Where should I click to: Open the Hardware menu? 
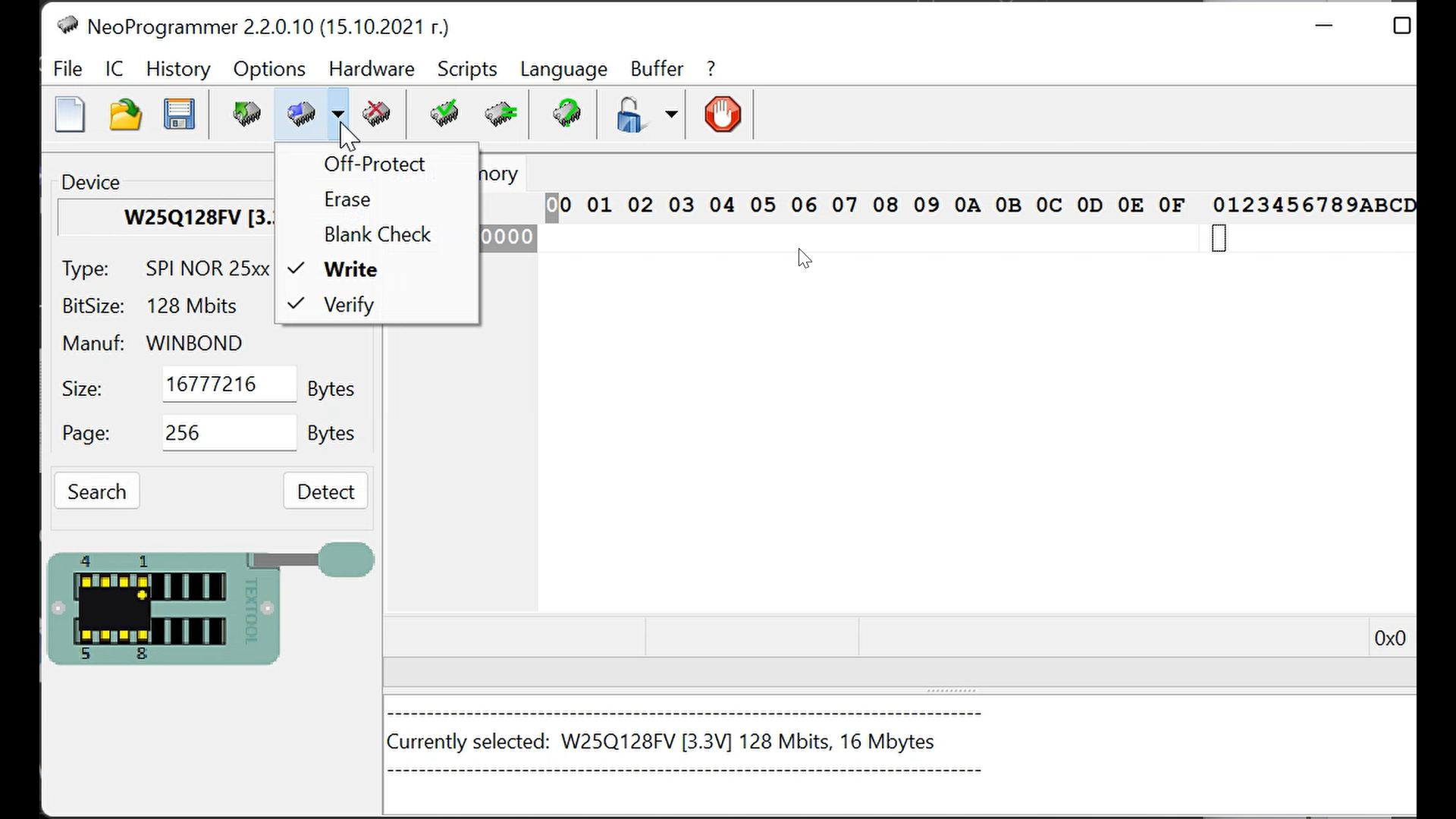[371, 69]
